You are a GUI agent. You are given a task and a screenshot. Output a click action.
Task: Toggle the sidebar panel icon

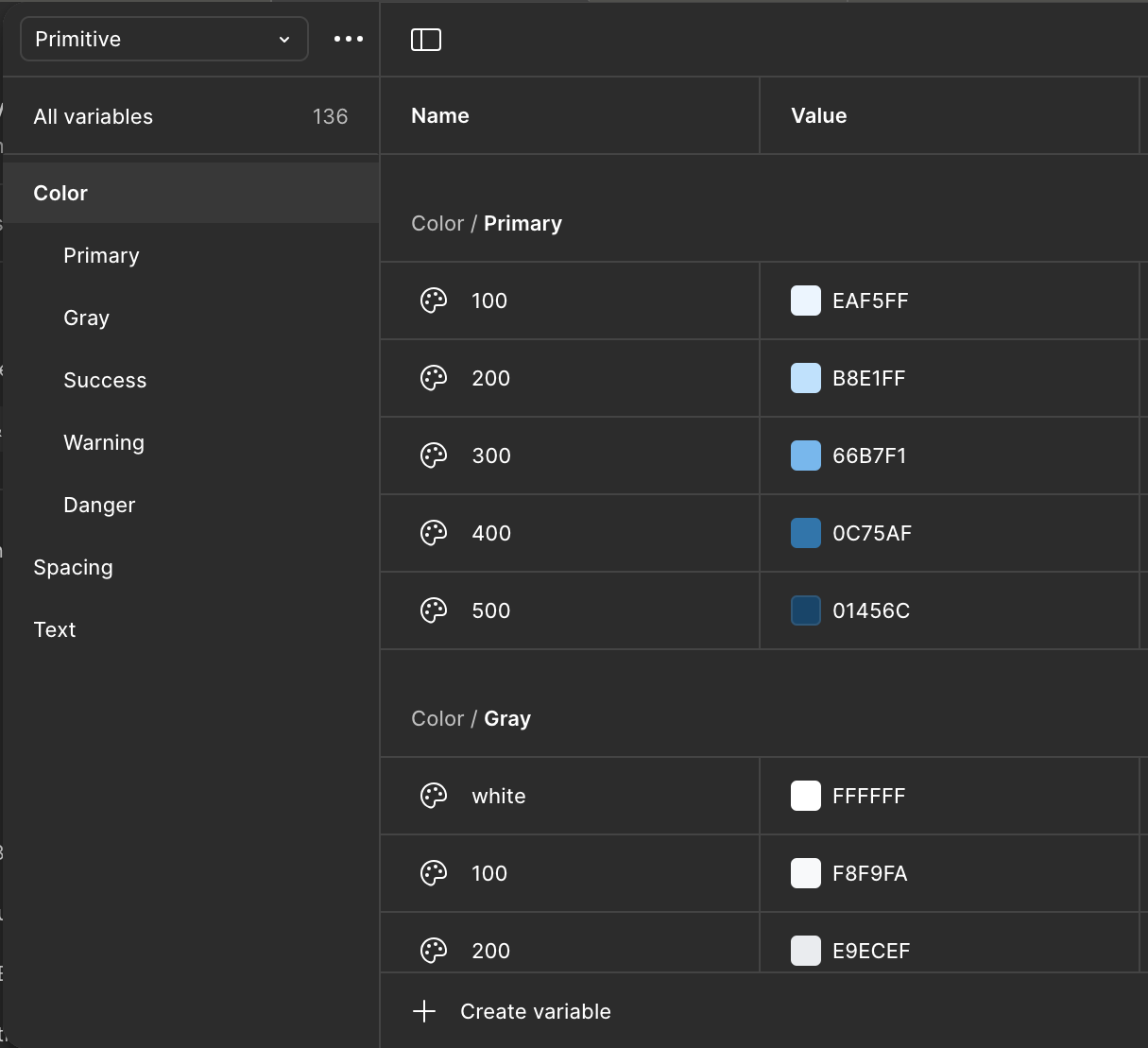coord(426,39)
